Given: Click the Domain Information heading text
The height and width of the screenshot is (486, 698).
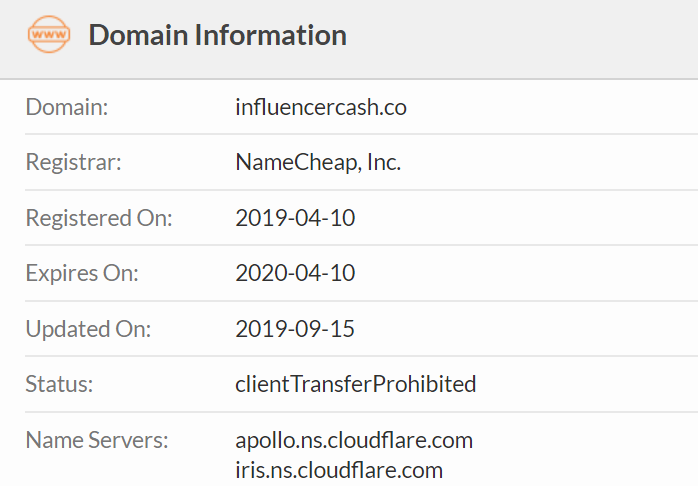Looking at the screenshot, I should (x=217, y=35).
